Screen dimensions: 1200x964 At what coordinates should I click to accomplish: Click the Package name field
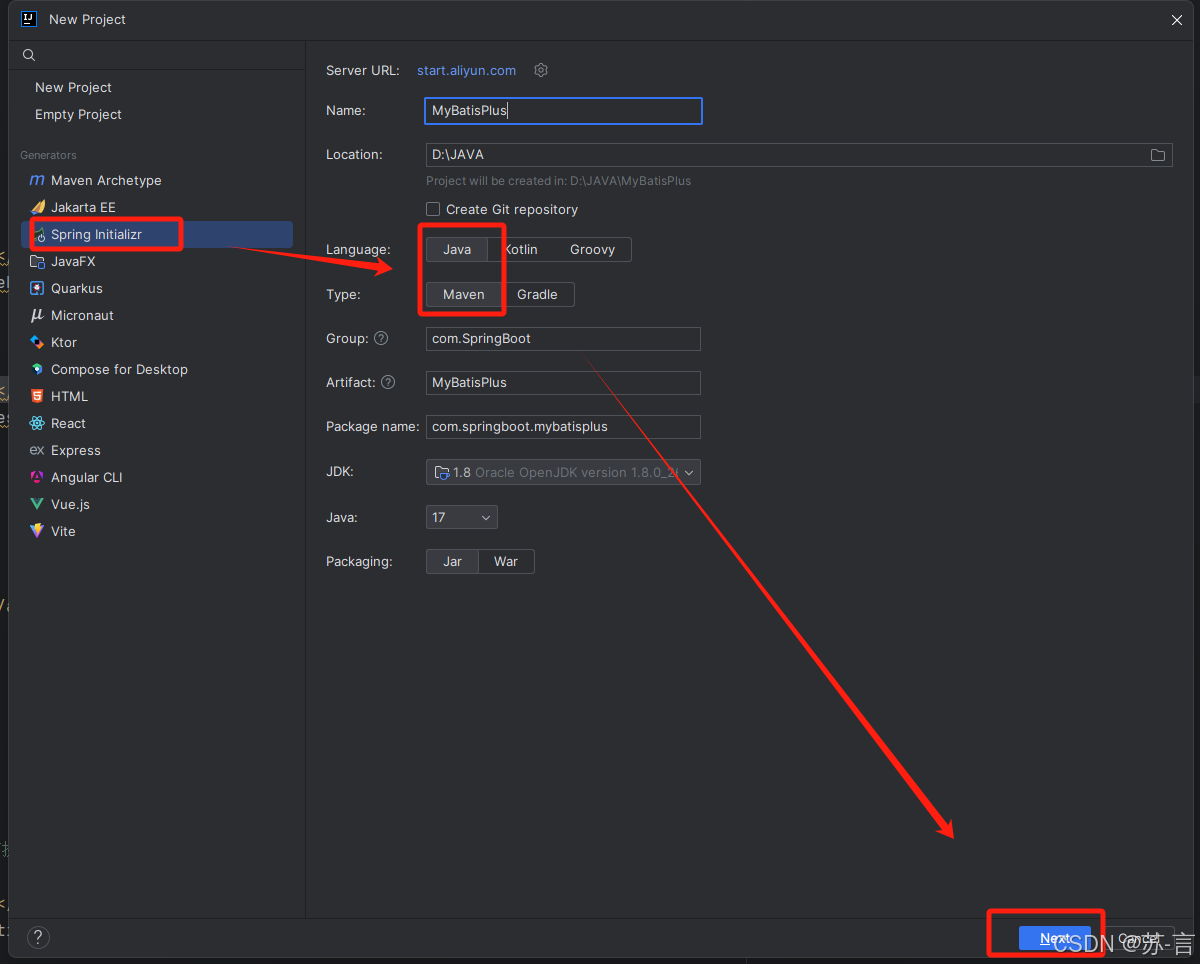(563, 426)
